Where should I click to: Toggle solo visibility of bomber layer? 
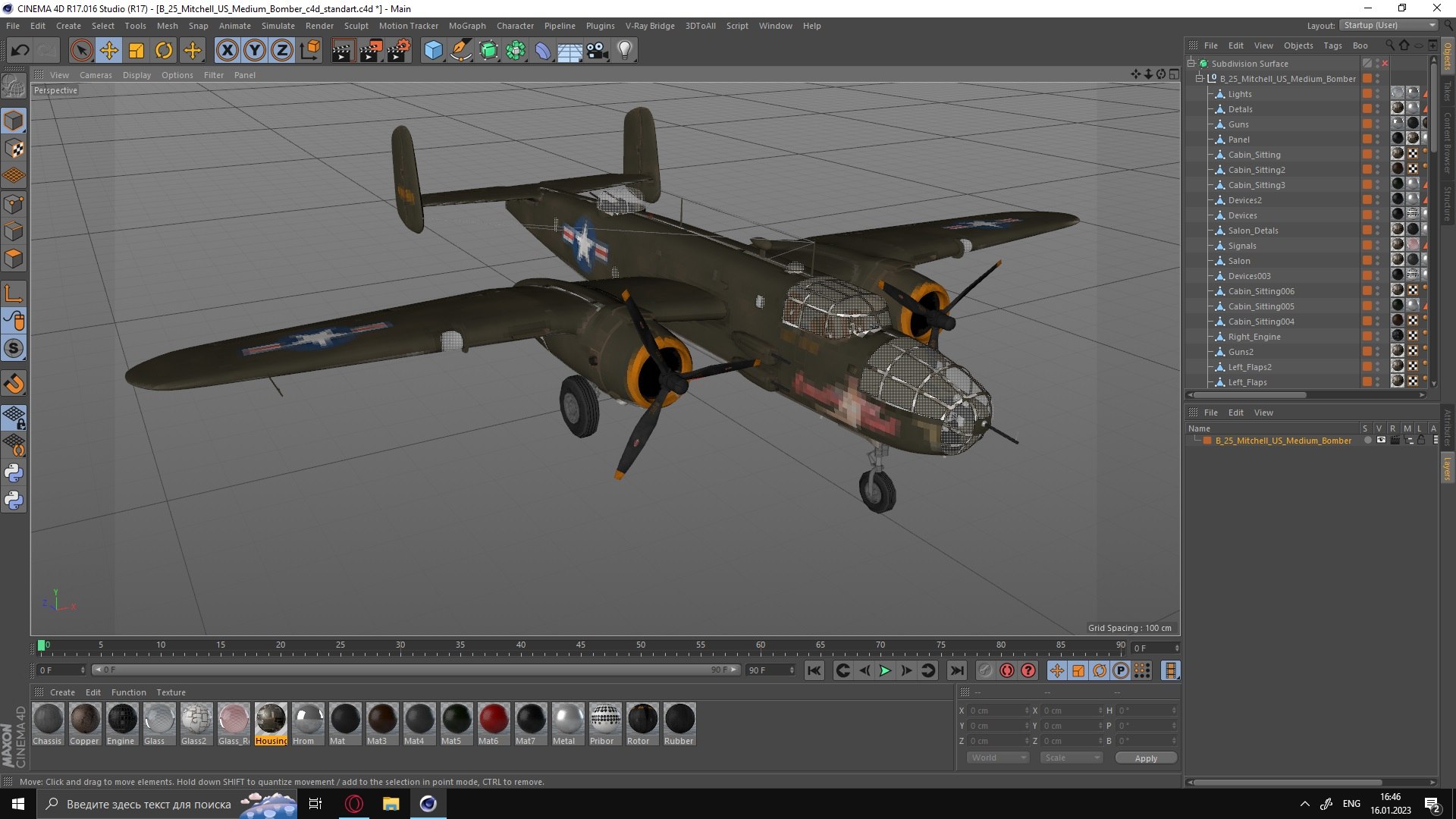click(1367, 441)
